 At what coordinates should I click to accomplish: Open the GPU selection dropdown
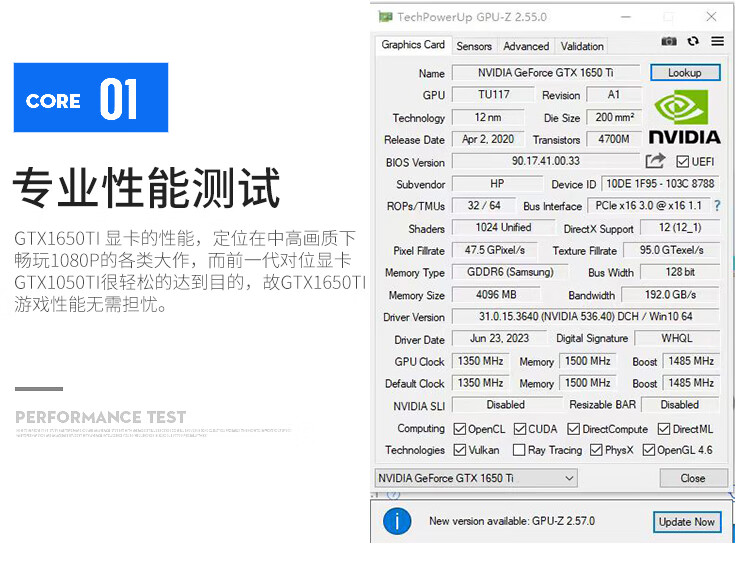[476, 478]
